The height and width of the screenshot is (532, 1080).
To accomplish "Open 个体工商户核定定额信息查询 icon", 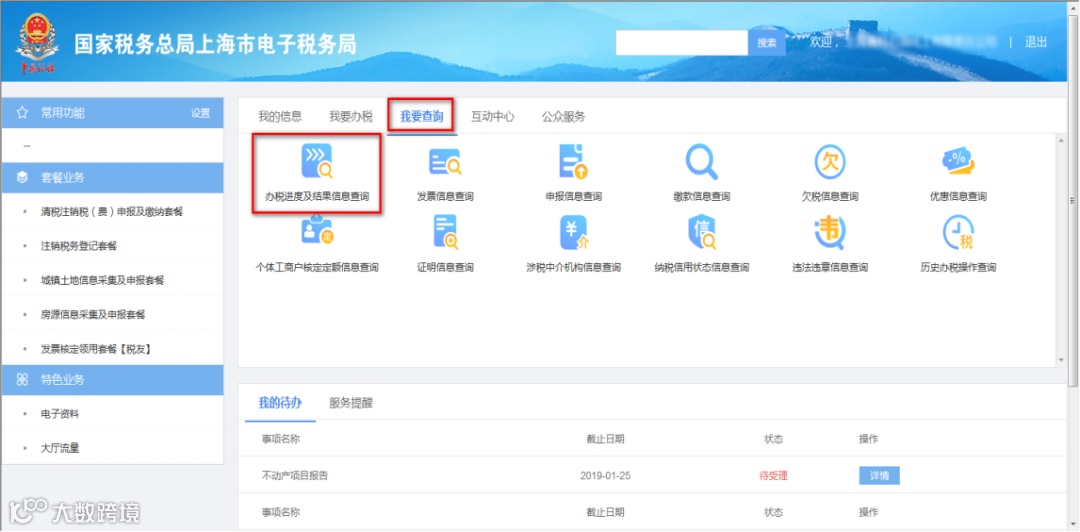I will point(317,232).
